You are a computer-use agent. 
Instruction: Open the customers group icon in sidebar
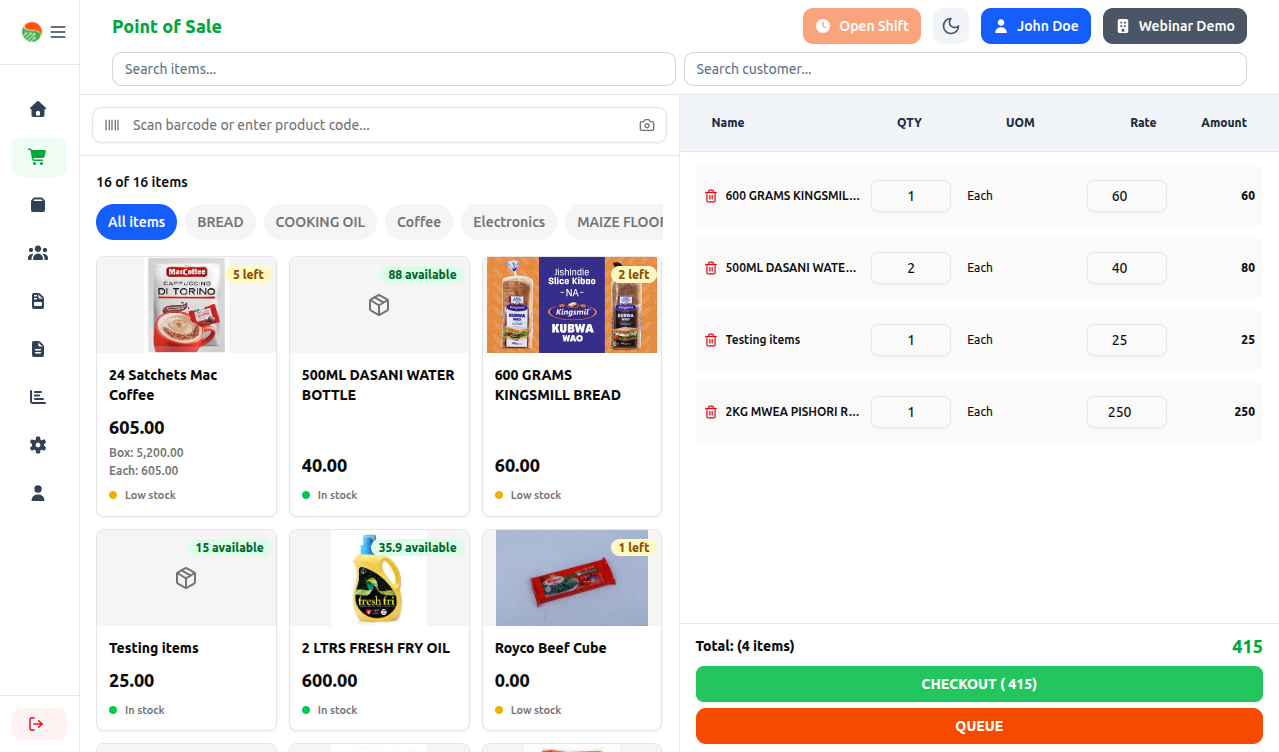38,253
